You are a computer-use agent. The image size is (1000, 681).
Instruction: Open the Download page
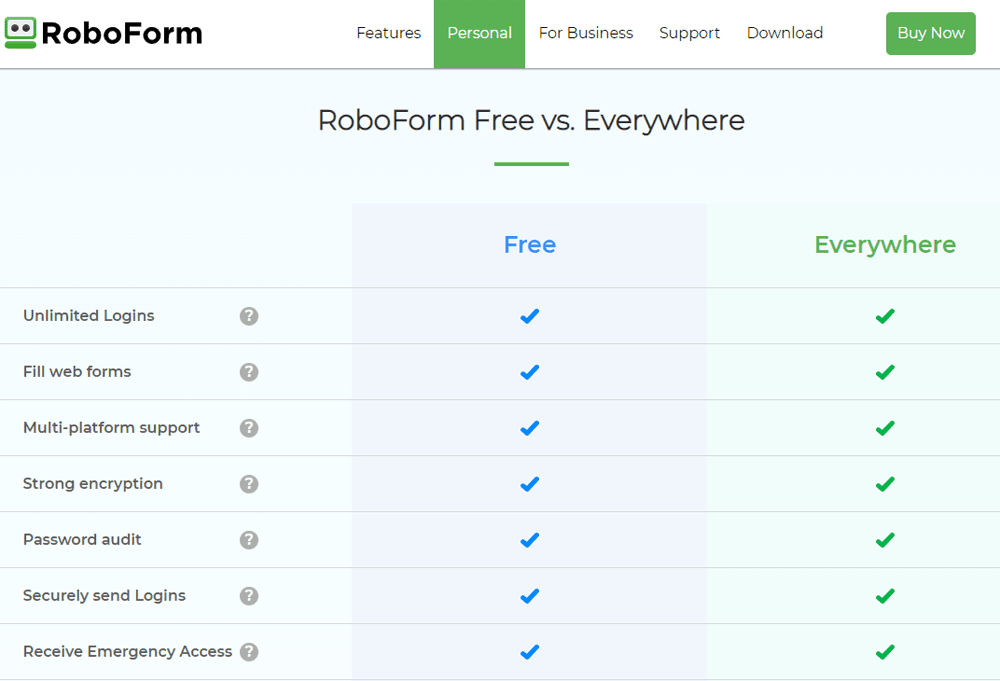[x=784, y=33]
